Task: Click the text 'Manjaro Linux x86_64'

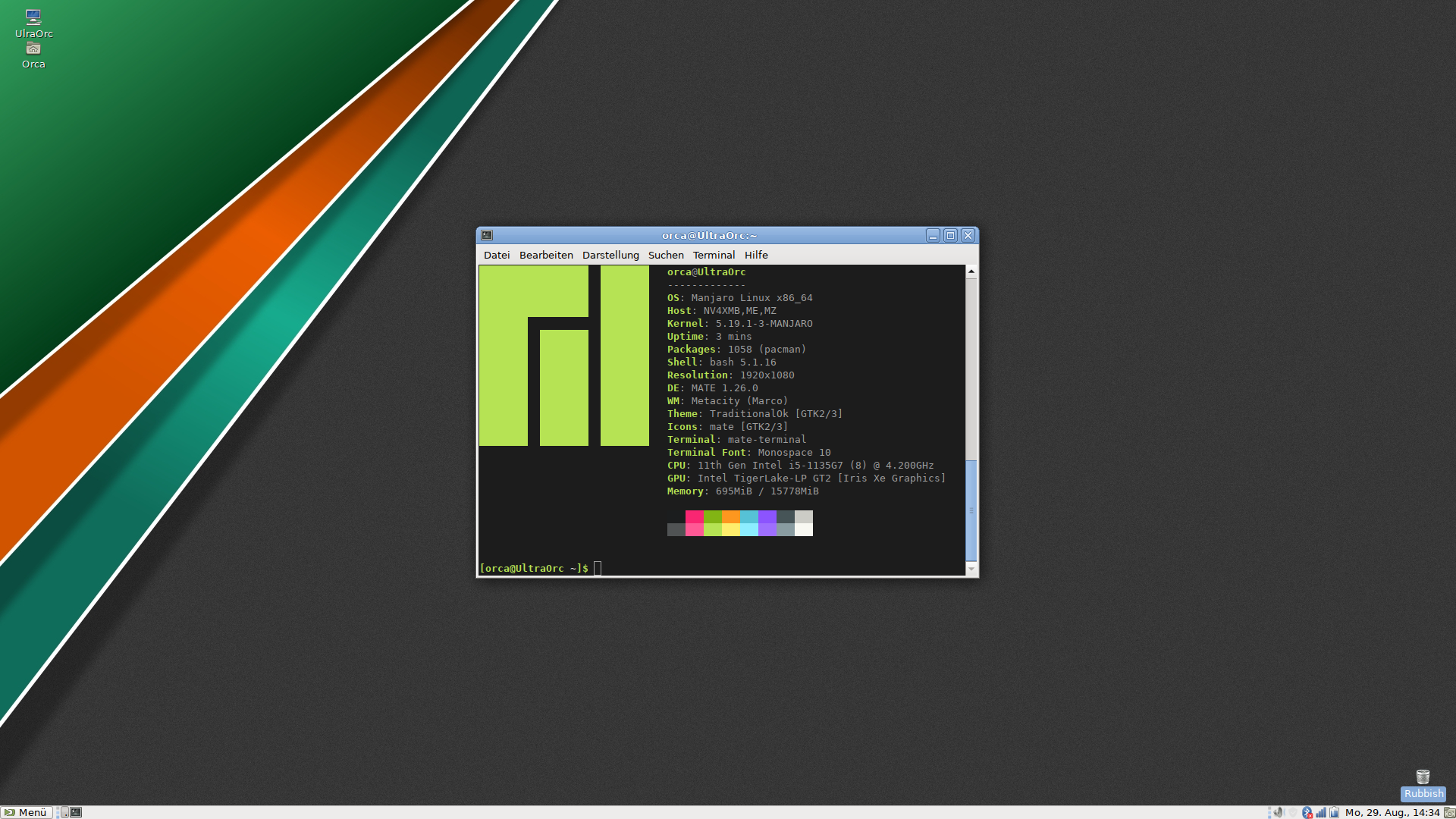Action: click(x=752, y=298)
